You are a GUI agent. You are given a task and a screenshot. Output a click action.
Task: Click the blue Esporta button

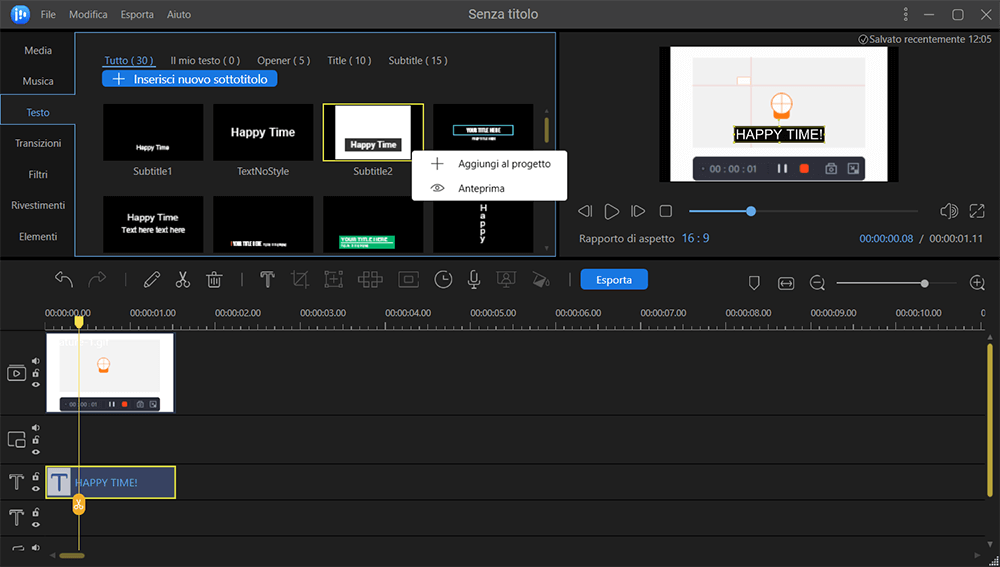pyautogui.click(x=614, y=280)
